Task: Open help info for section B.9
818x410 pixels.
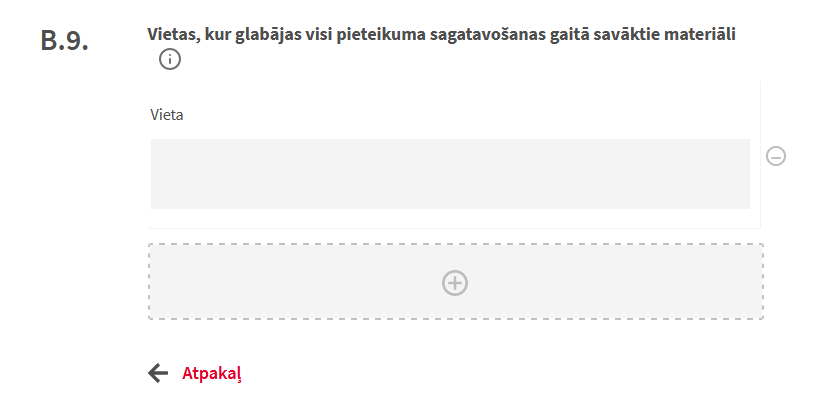Action: pos(170,60)
